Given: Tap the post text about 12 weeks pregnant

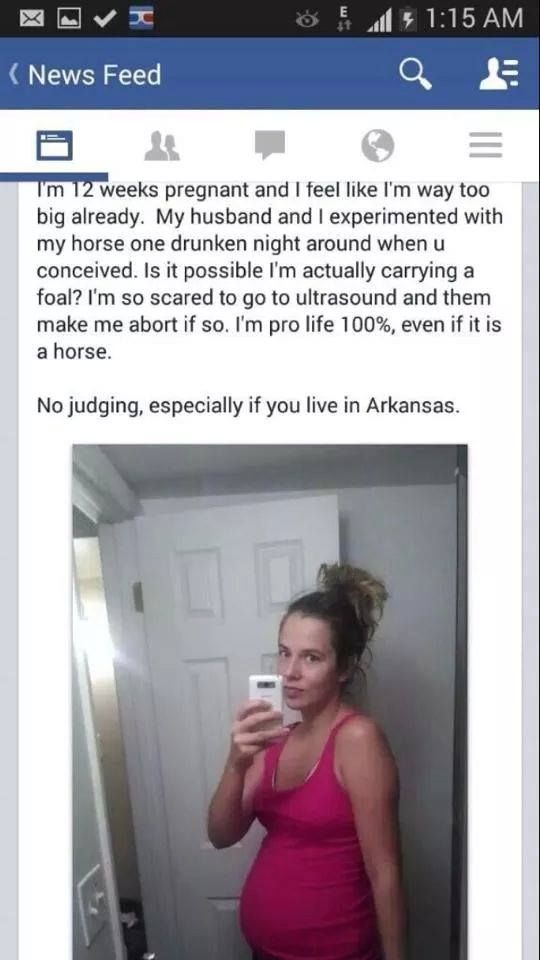Looking at the screenshot, I should point(270,271).
